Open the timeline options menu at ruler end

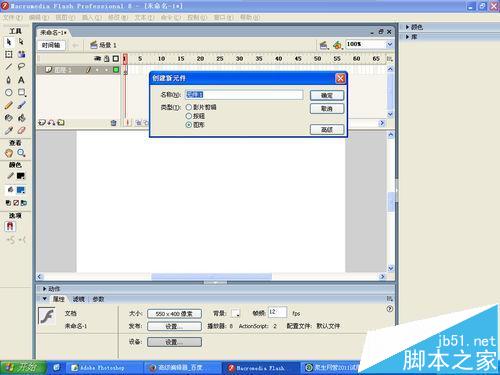click(389, 59)
